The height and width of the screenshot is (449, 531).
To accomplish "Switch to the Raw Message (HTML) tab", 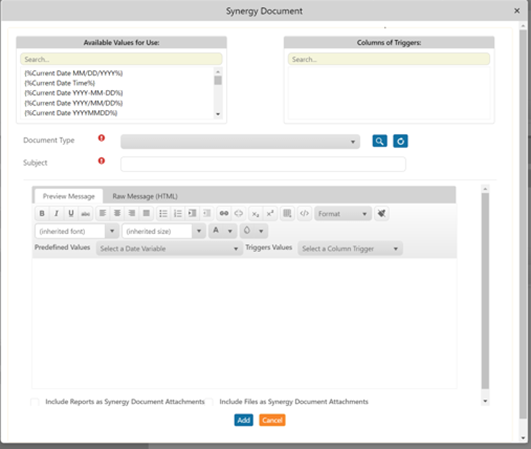I will tap(145, 196).
